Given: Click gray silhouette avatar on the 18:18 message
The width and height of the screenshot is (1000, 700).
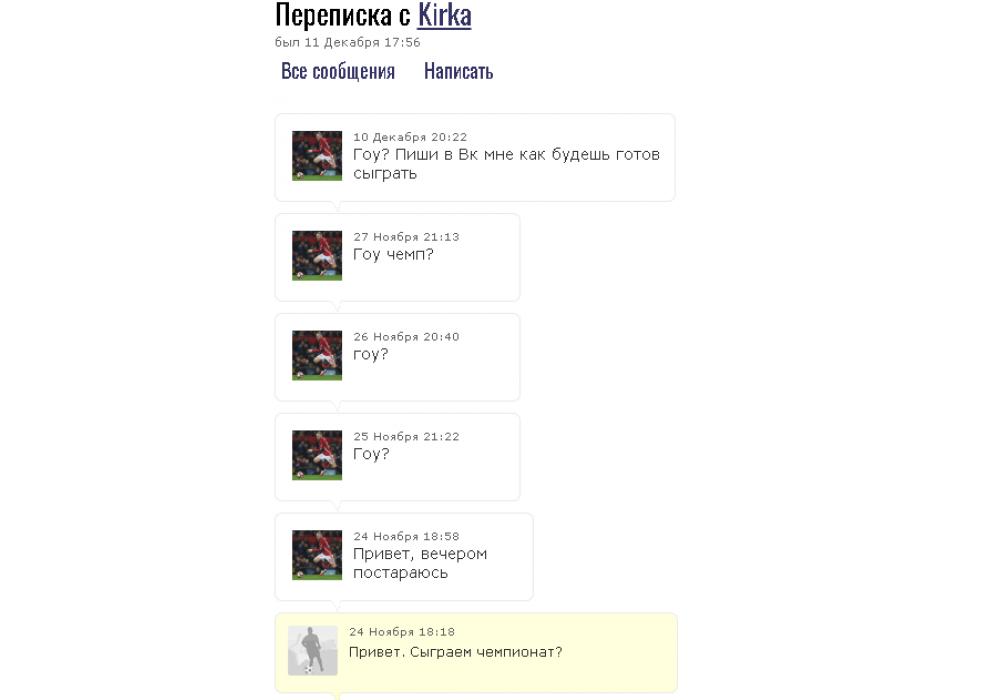Looking at the screenshot, I should pos(312,650).
